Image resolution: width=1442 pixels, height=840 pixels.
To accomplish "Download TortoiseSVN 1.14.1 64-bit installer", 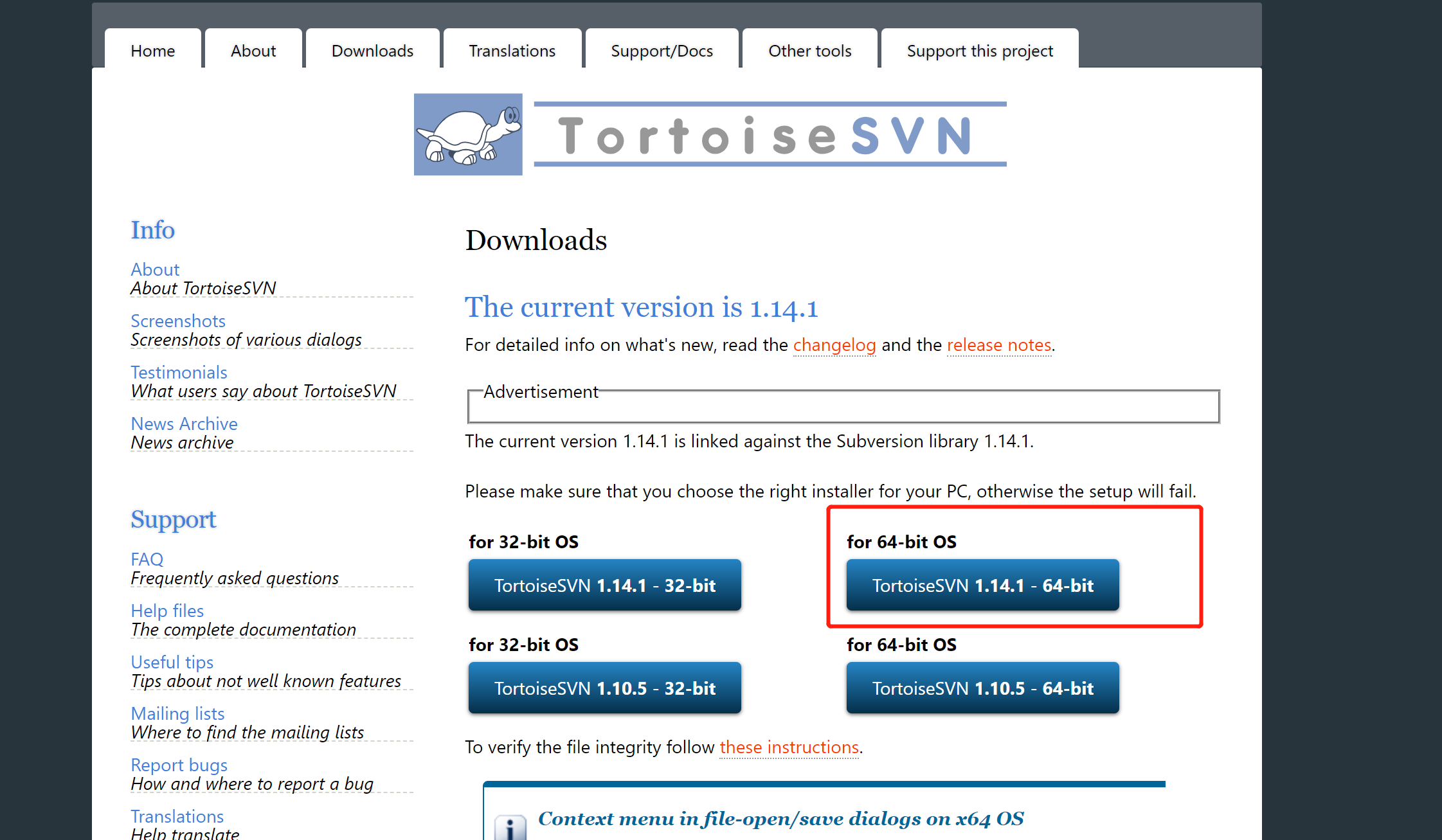I will point(982,585).
